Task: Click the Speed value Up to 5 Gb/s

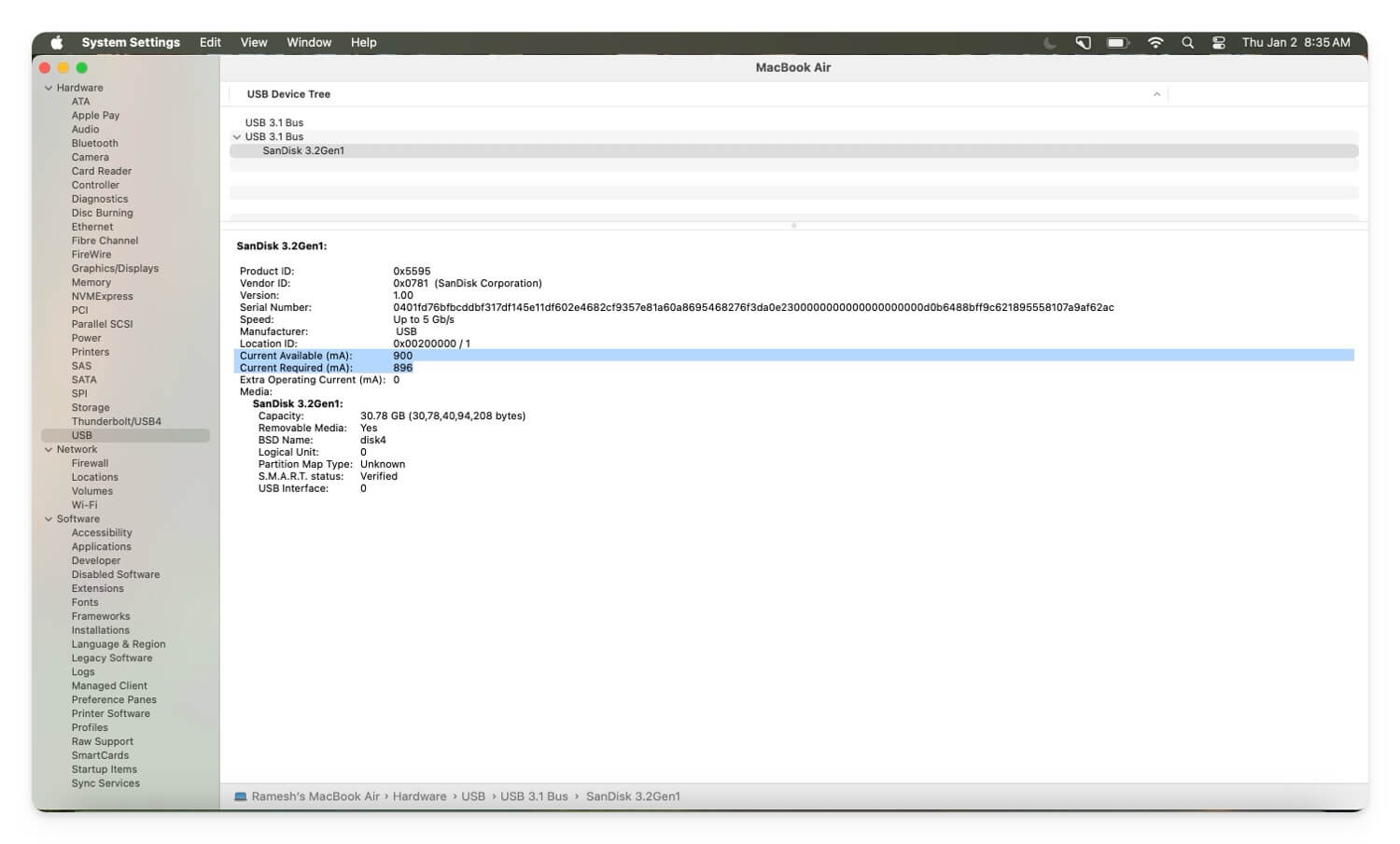Action: [x=424, y=319]
